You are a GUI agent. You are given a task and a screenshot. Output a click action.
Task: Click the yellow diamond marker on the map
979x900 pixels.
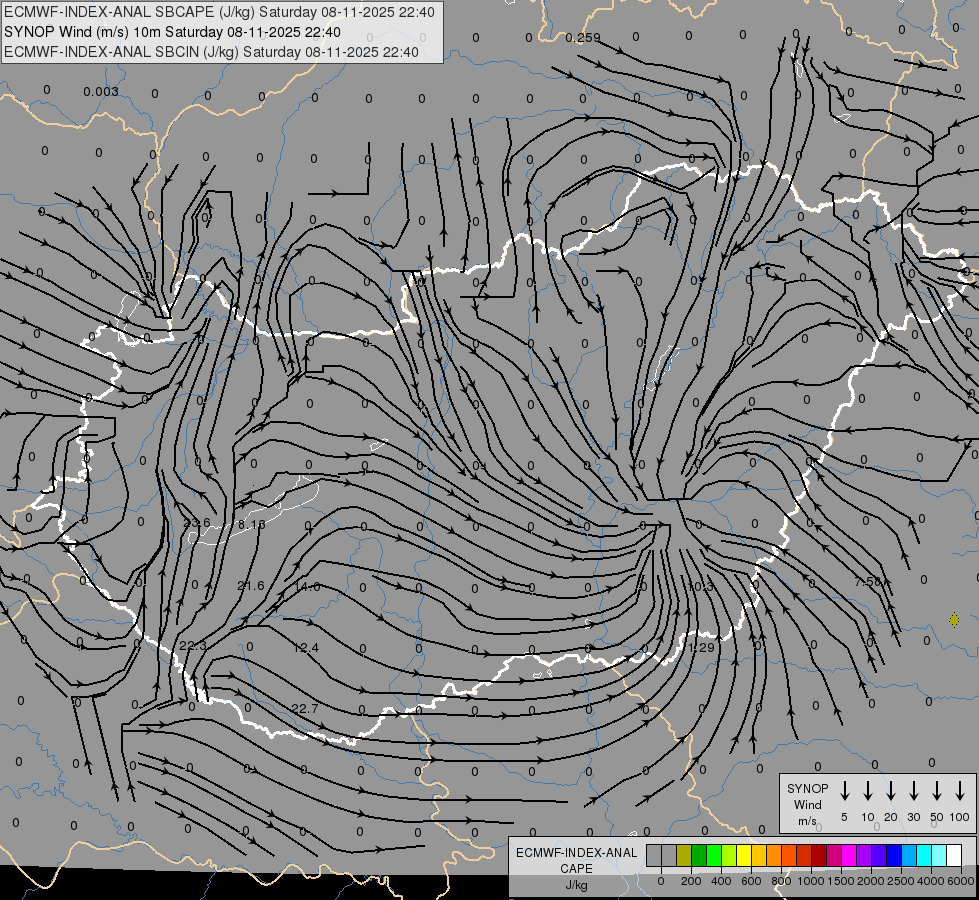coord(954,620)
